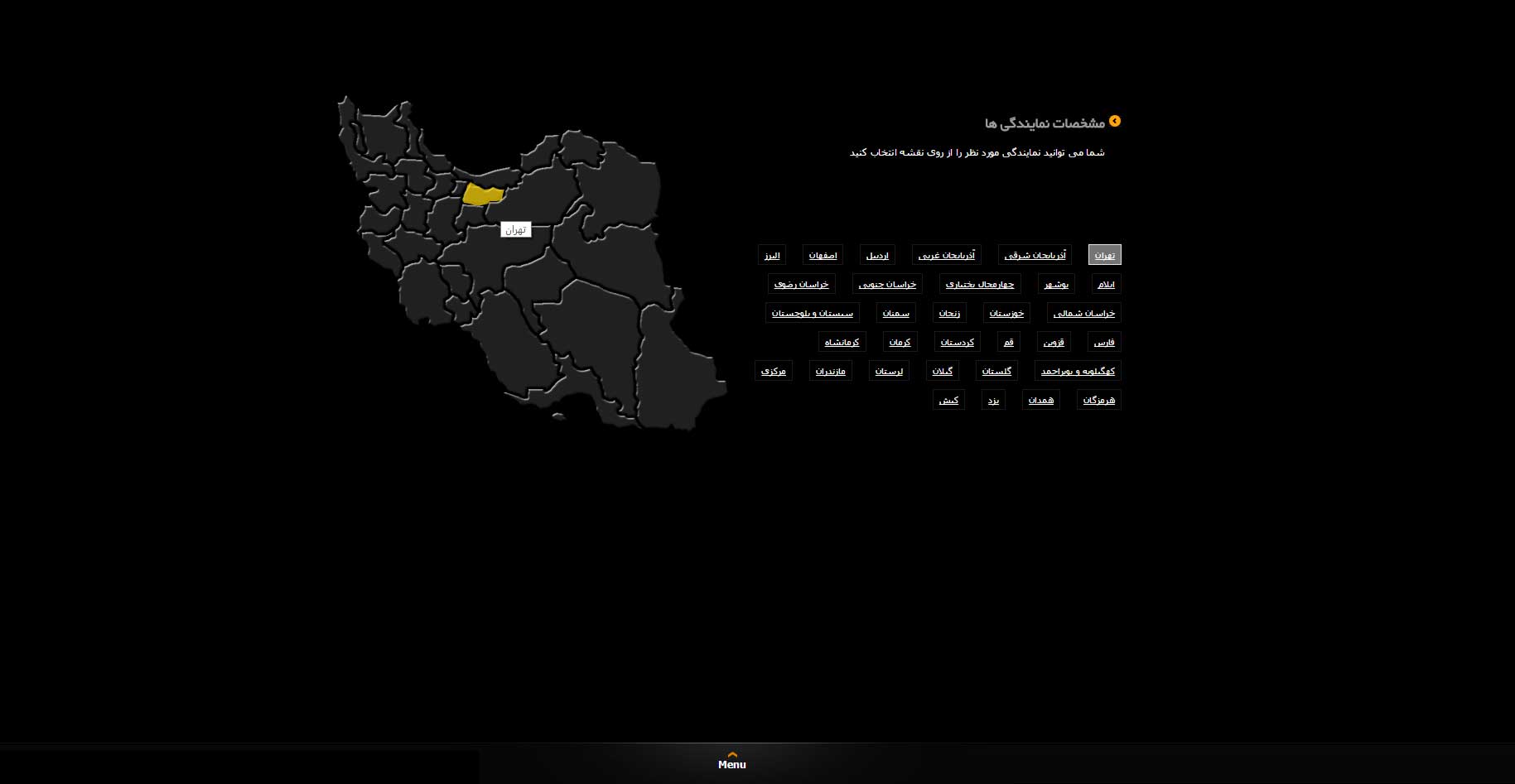Image resolution: width=1515 pixels, height=784 pixels.
Task: Open the کهگیلویه و بویراحمد link
Action: coord(1078,371)
